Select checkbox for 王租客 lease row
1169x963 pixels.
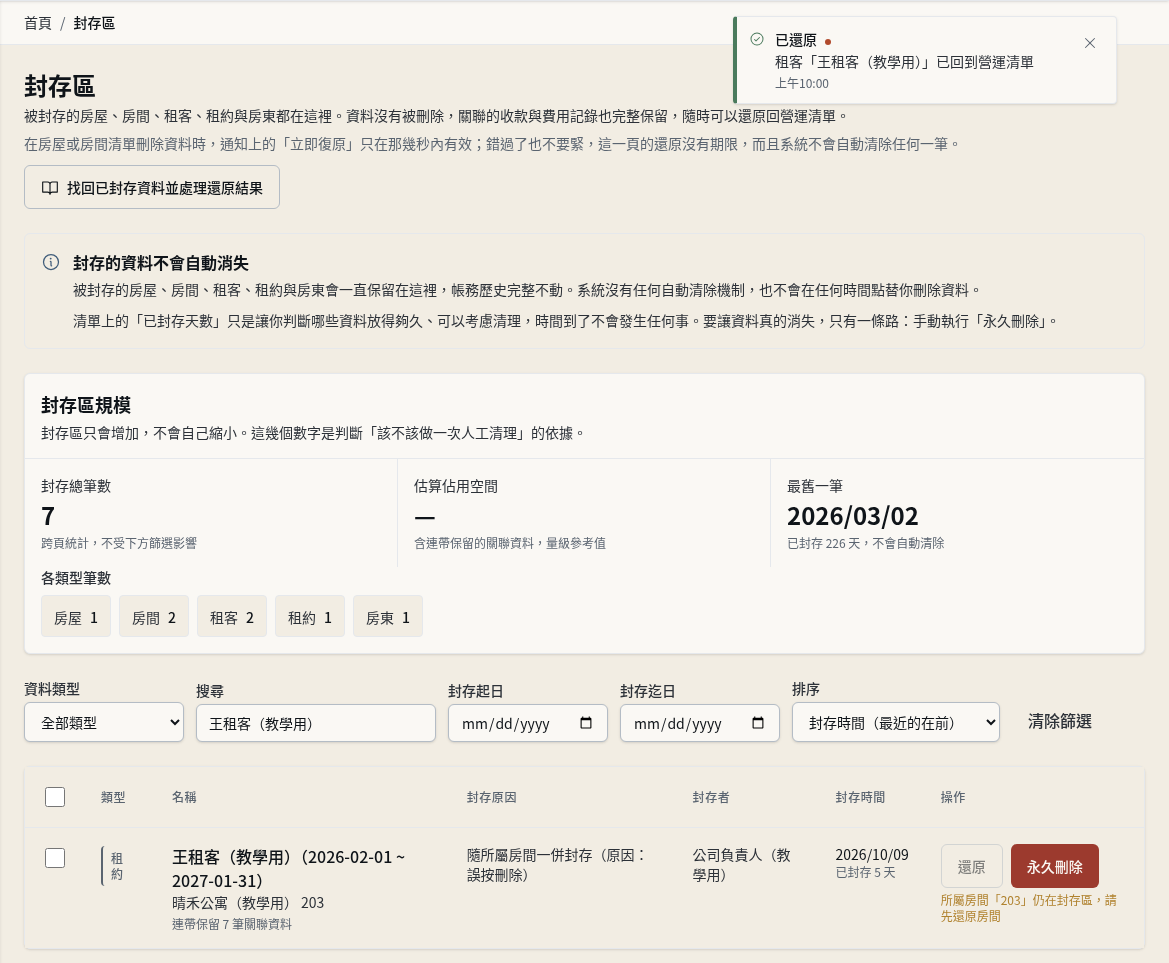55,858
